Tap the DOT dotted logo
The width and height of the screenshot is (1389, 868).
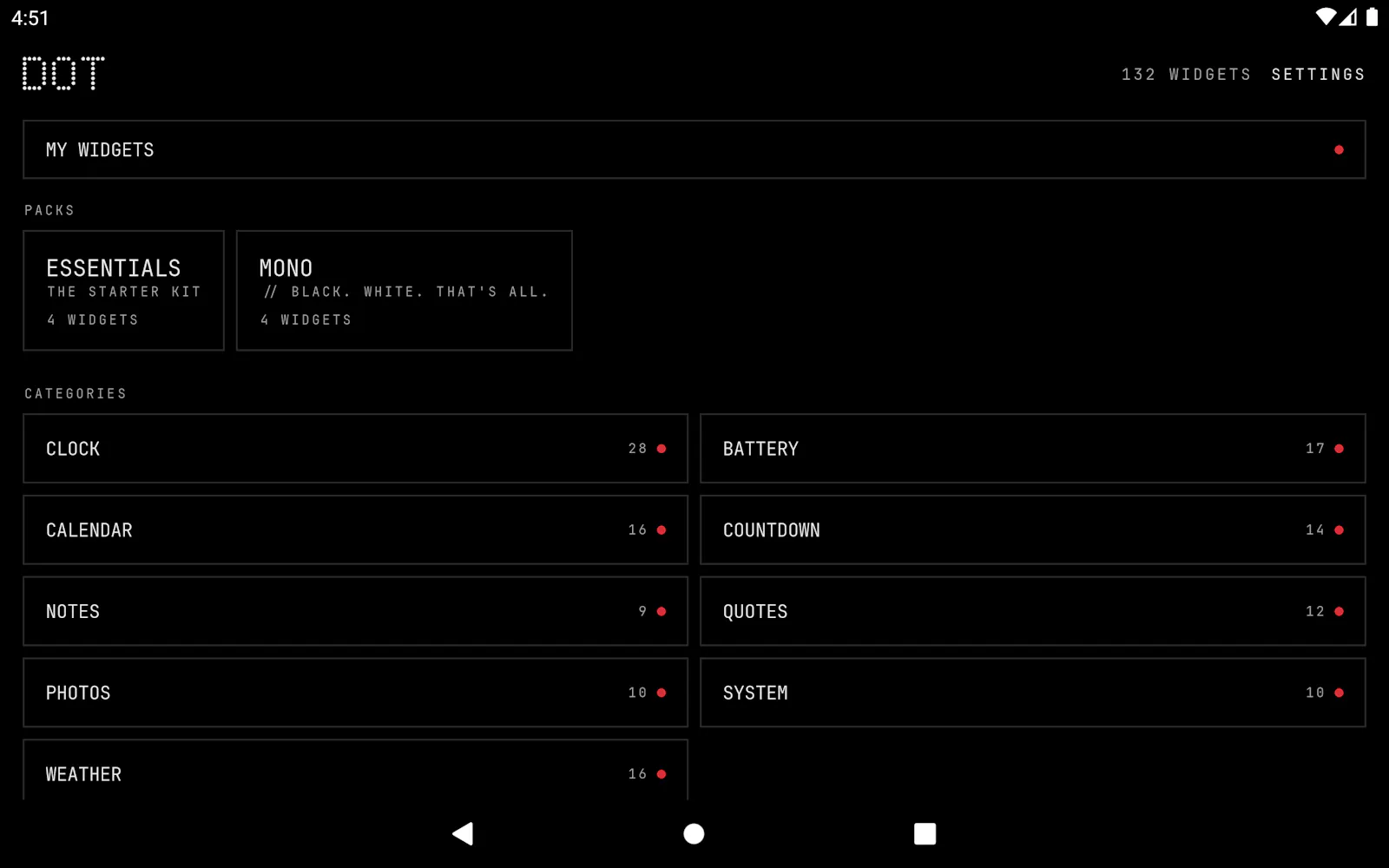(x=63, y=74)
